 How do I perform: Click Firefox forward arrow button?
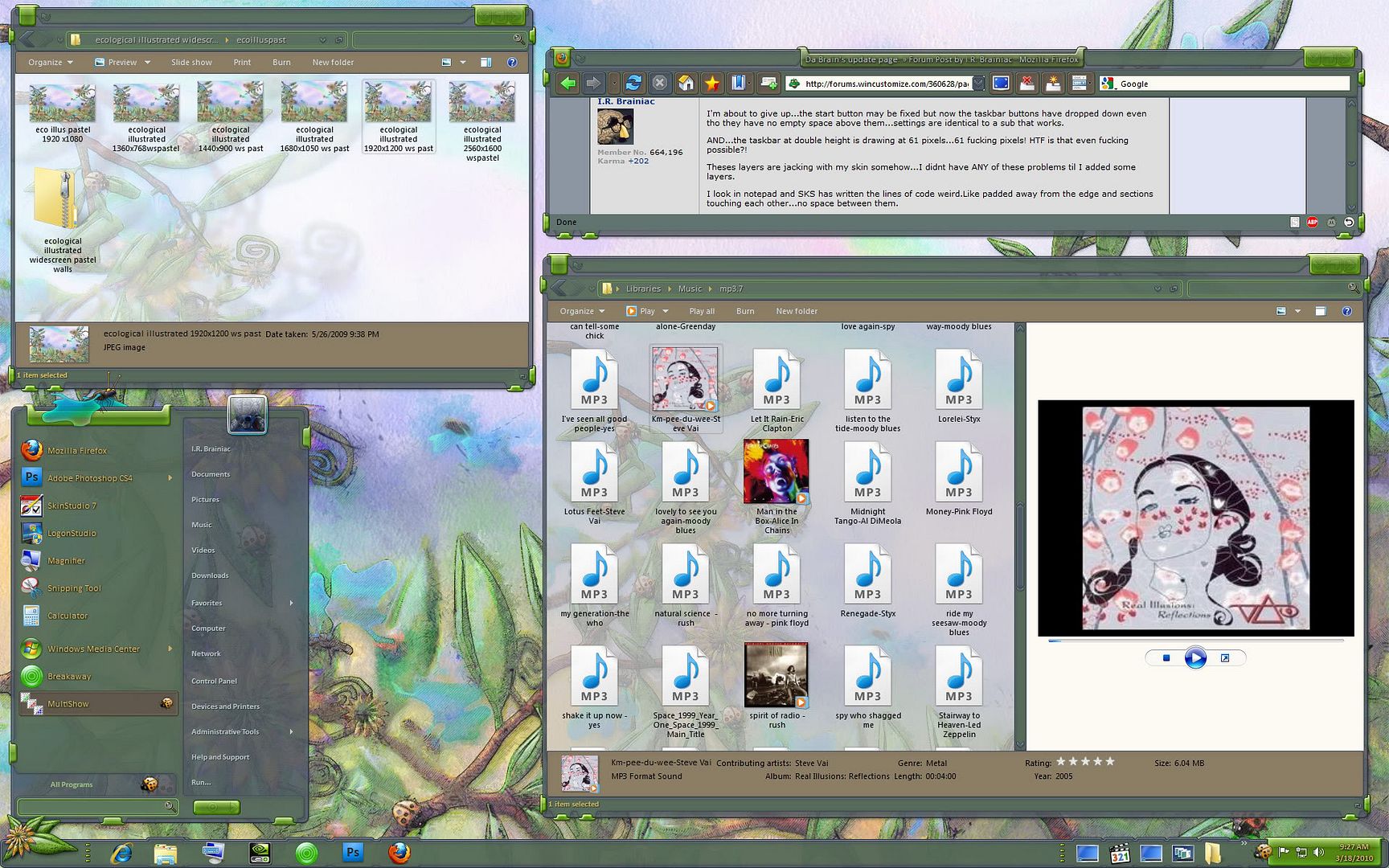point(593,83)
